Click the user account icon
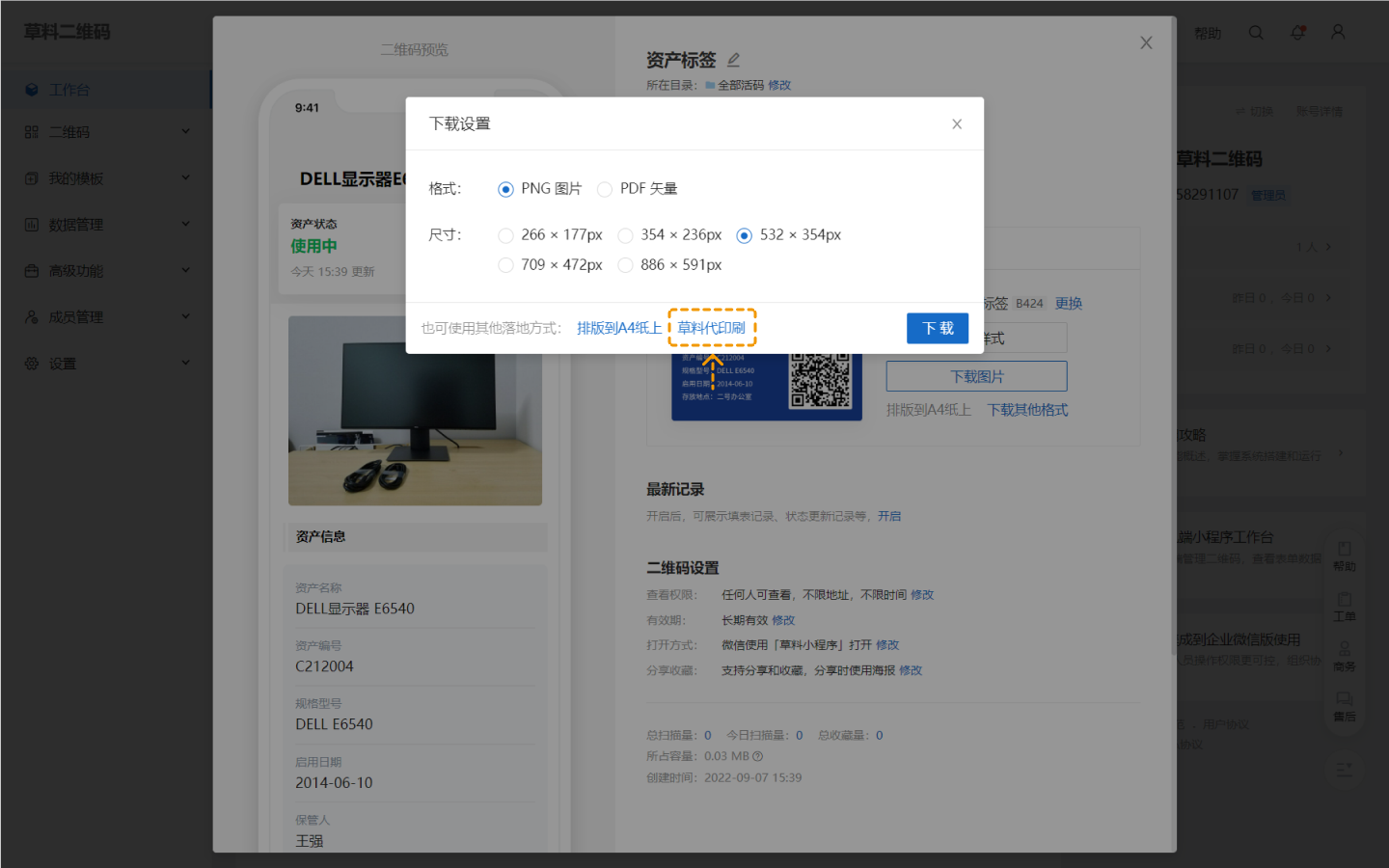The width and height of the screenshot is (1389, 868). (1338, 33)
